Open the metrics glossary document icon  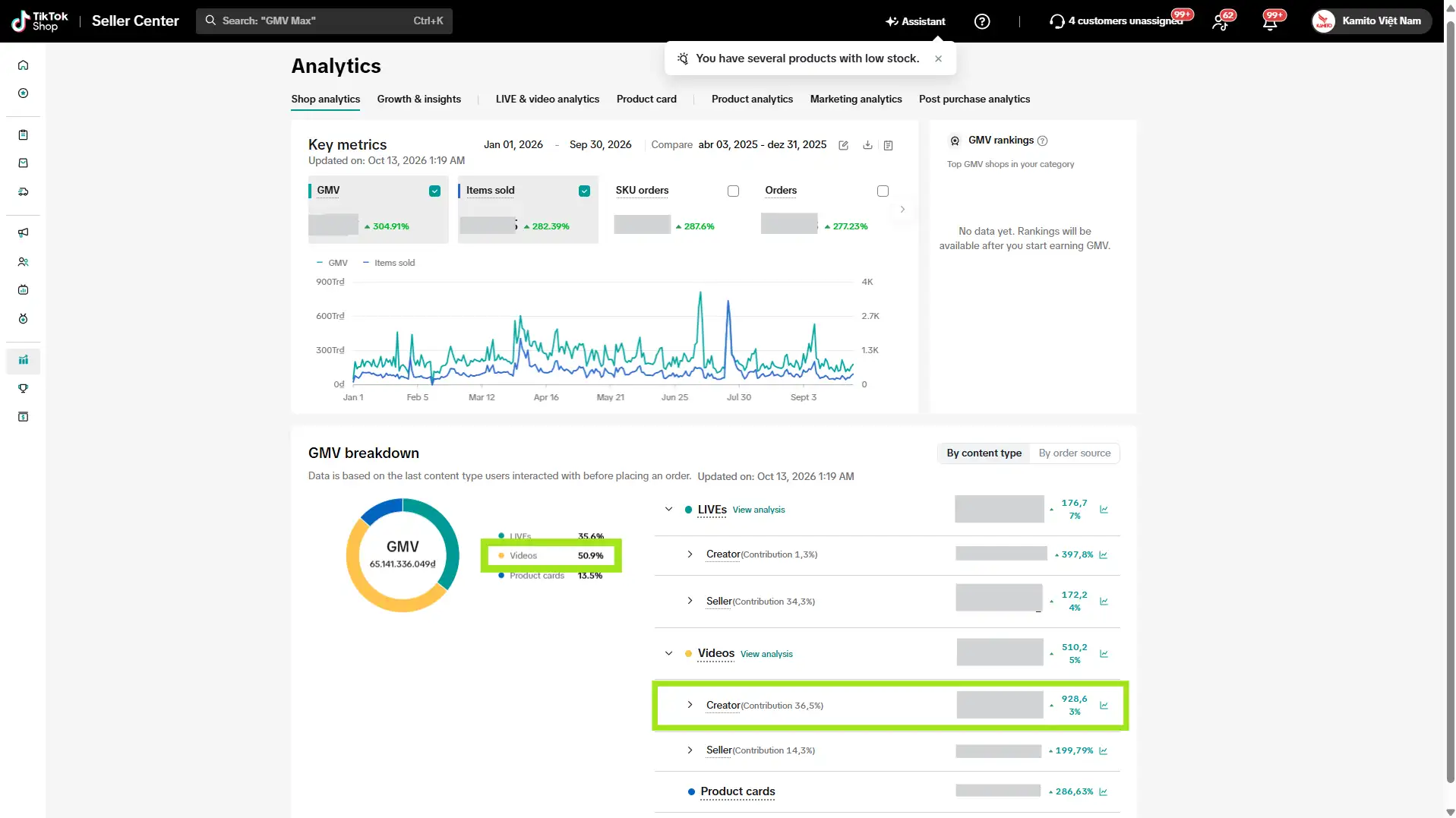click(888, 145)
